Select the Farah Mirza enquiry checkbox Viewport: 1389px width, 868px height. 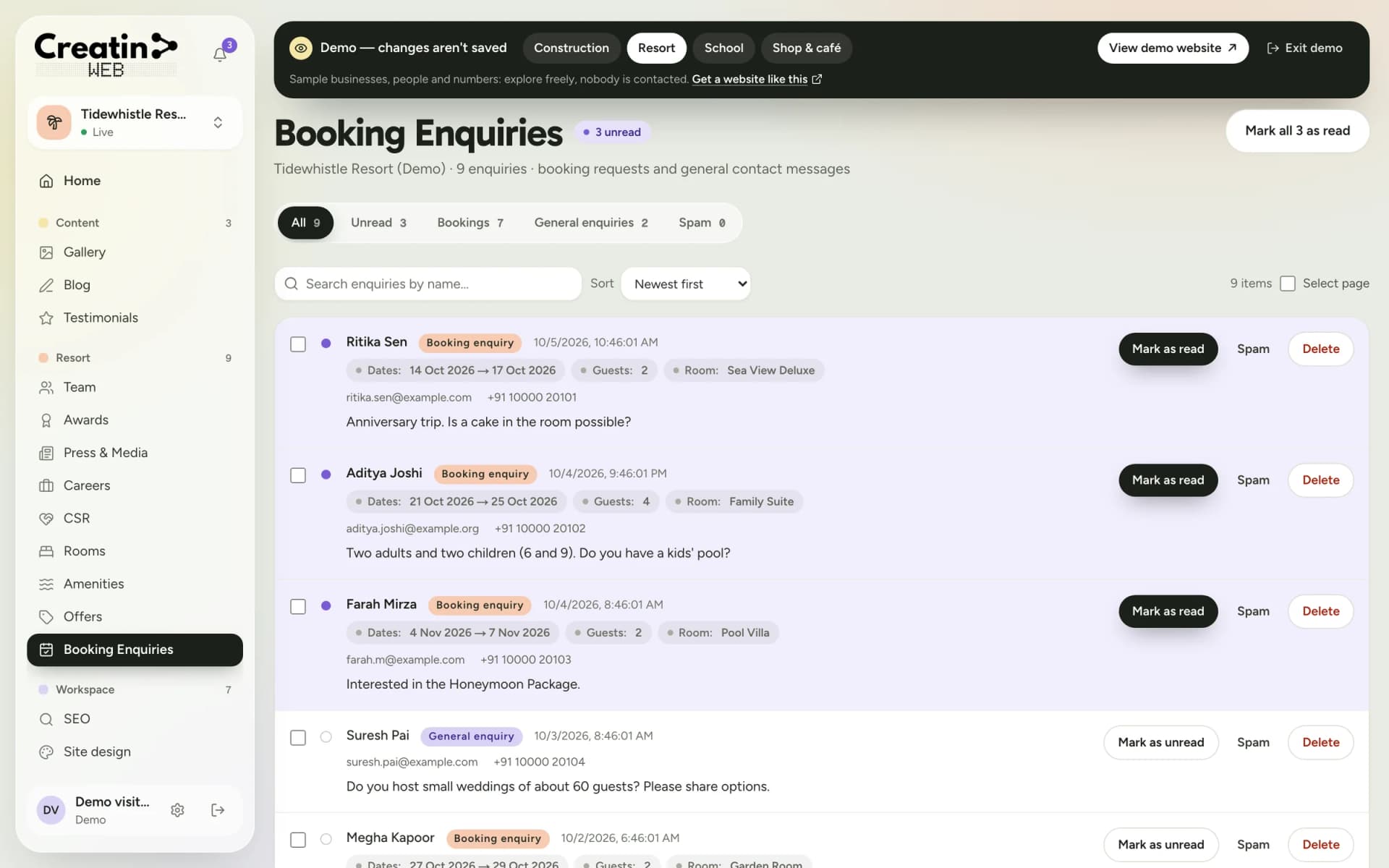pos(298,606)
